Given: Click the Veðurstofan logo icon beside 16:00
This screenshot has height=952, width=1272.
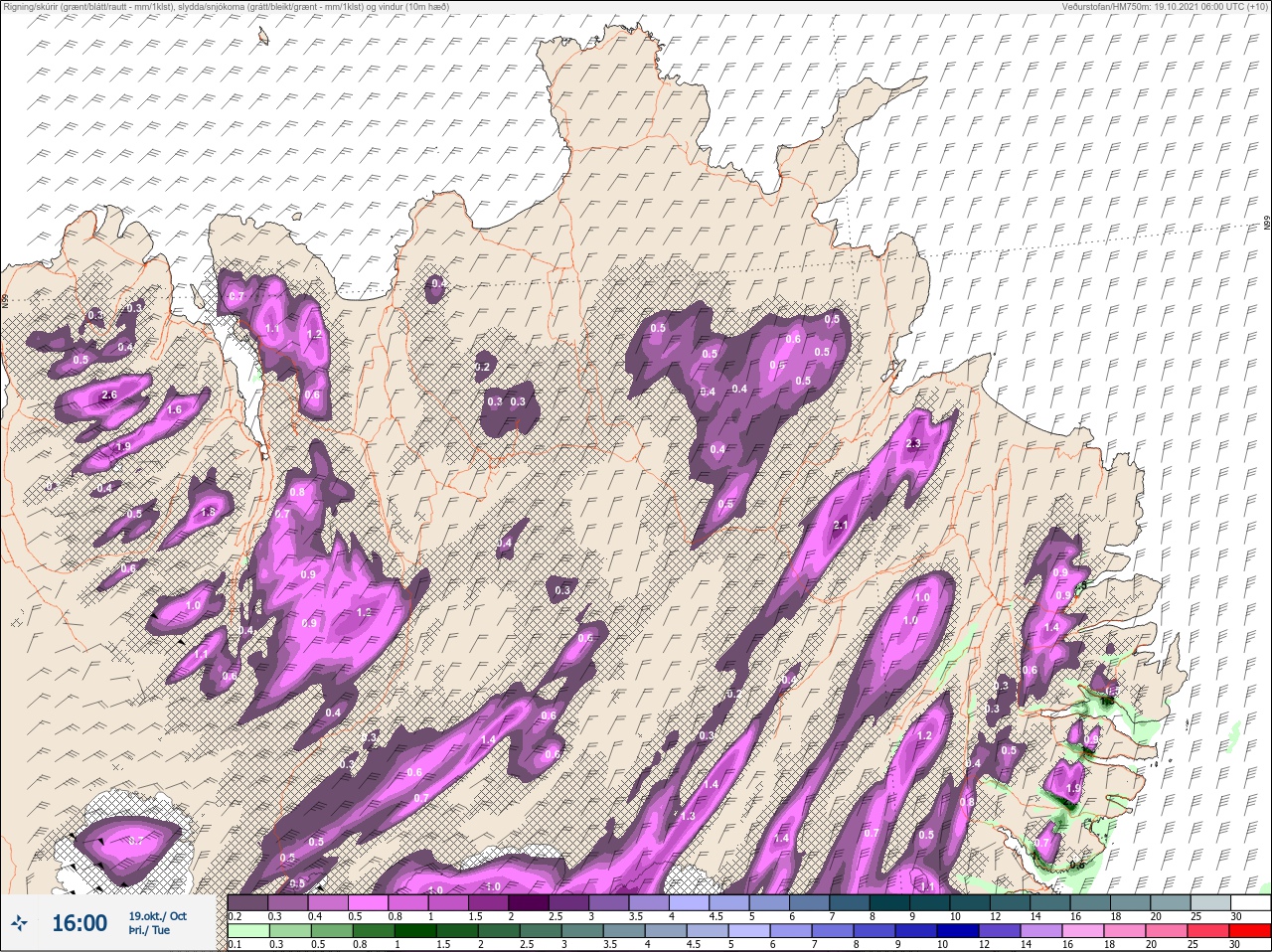Looking at the screenshot, I should click(x=19, y=922).
